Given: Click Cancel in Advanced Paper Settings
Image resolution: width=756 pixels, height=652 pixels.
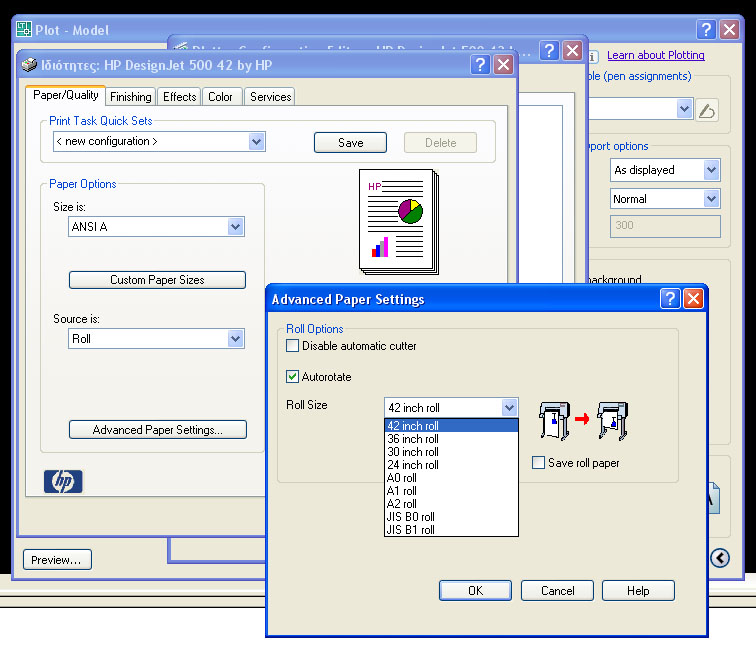Looking at the screenshot, I should tap(557, 591).
